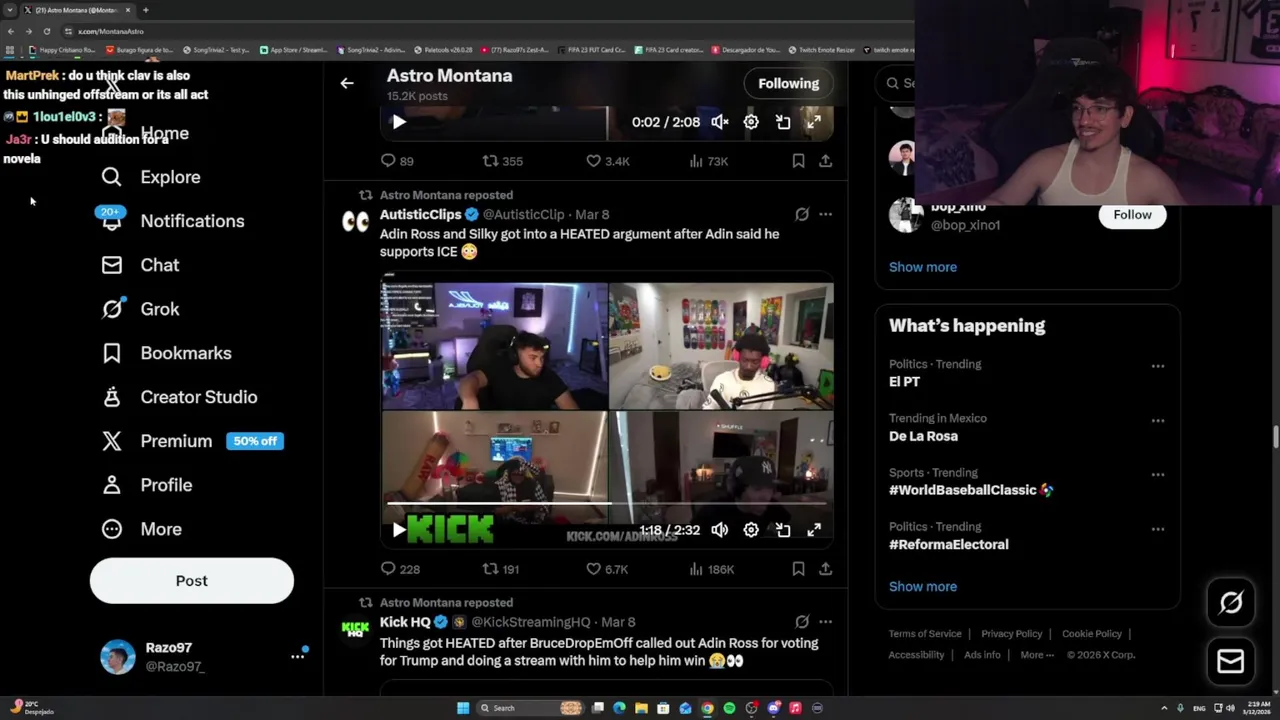Open Bookmarks in the sidebar
1280x720 pixels.
(166, 353)
